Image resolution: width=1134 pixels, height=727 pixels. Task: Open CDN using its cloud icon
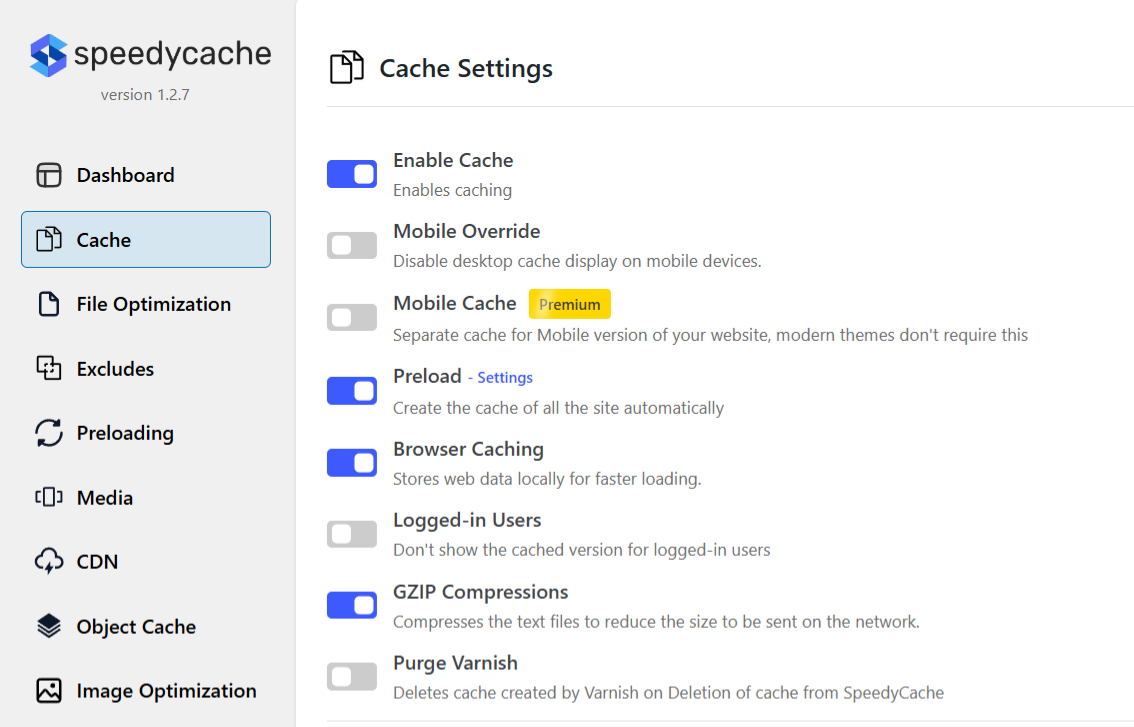tap(48, 561)
